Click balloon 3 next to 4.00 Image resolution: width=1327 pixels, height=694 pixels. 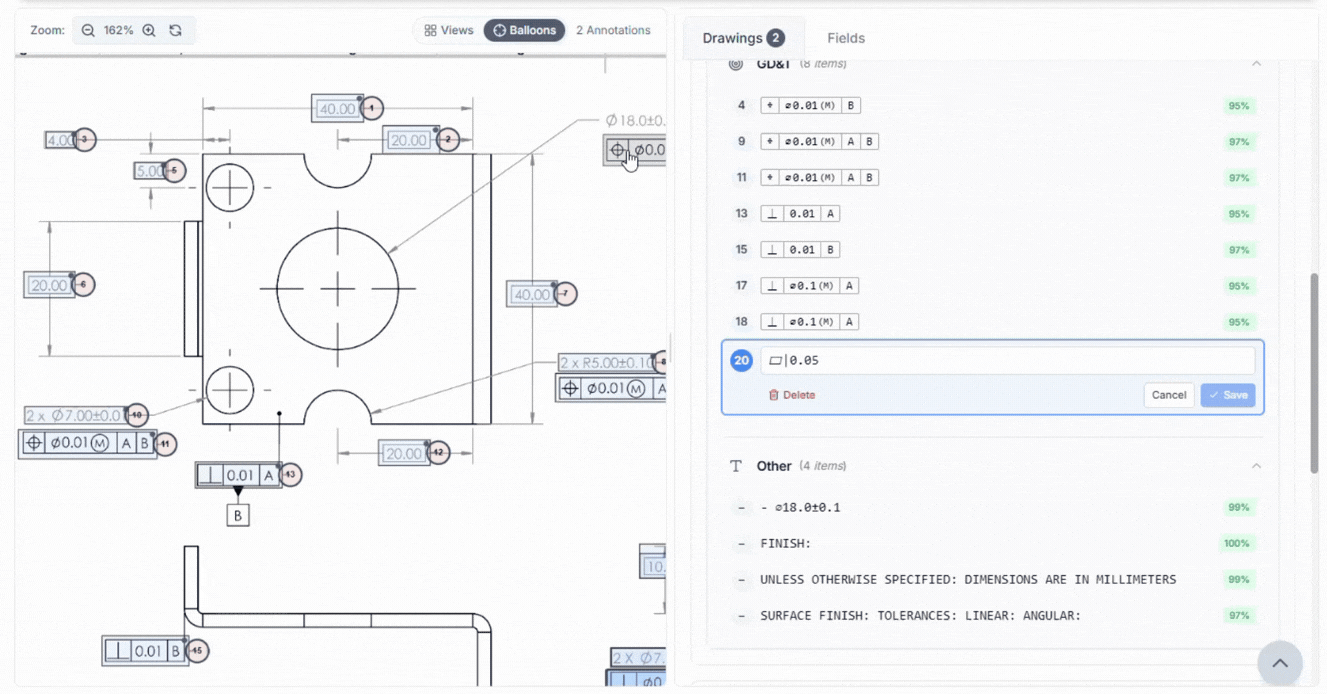click(x=85, y=139)
